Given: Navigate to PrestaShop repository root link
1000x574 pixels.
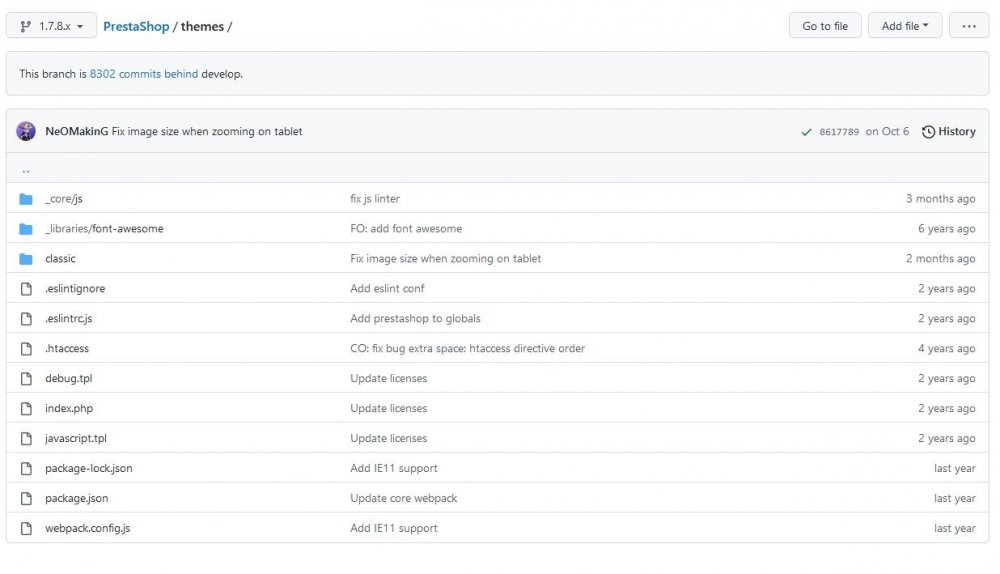Looking at the screenshot, I should pos(136,26).
